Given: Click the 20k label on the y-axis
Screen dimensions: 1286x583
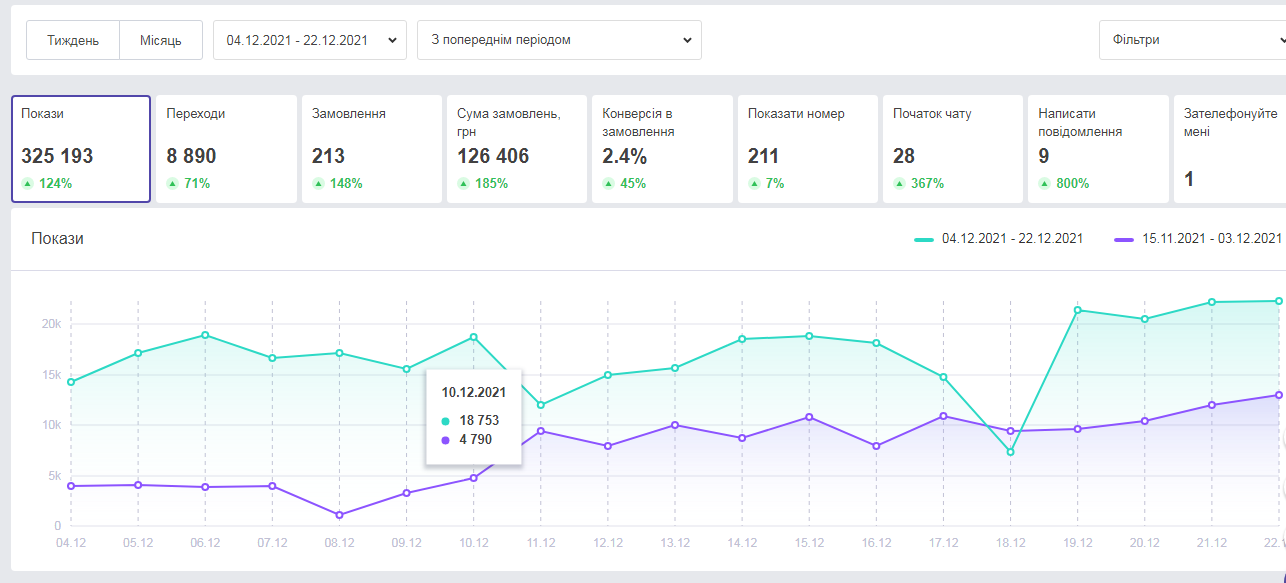Looking at the screenshot, I should pyautogui.click(x=51, y=324).
